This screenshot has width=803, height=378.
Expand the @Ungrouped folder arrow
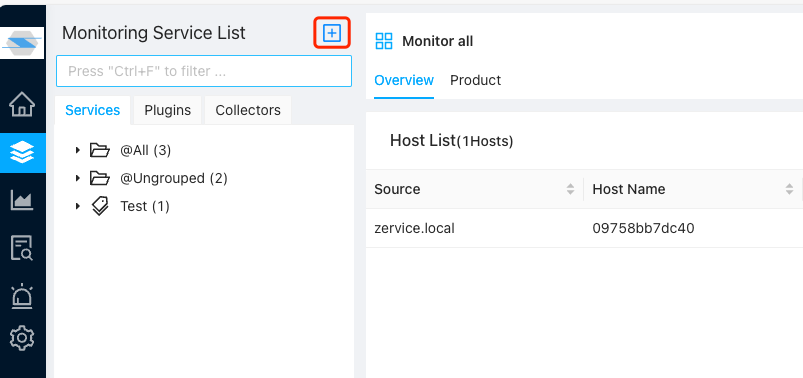pyautogui.click(x=78, y=178)
